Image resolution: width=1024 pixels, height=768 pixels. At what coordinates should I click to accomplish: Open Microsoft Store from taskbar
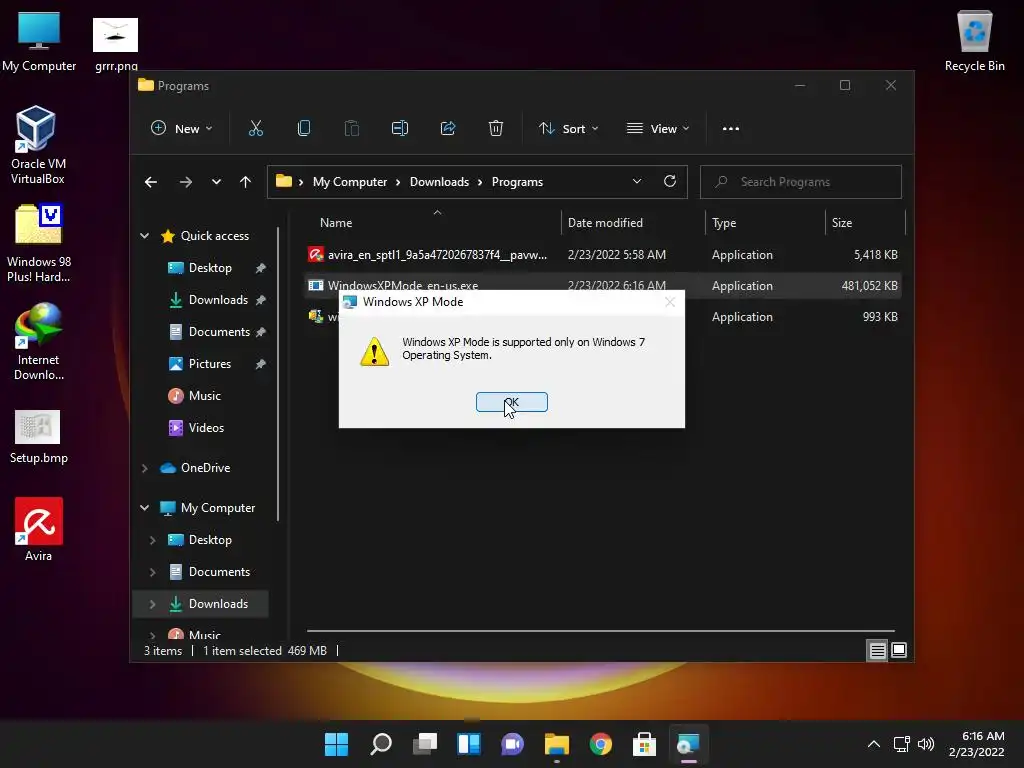coord(644,744)
